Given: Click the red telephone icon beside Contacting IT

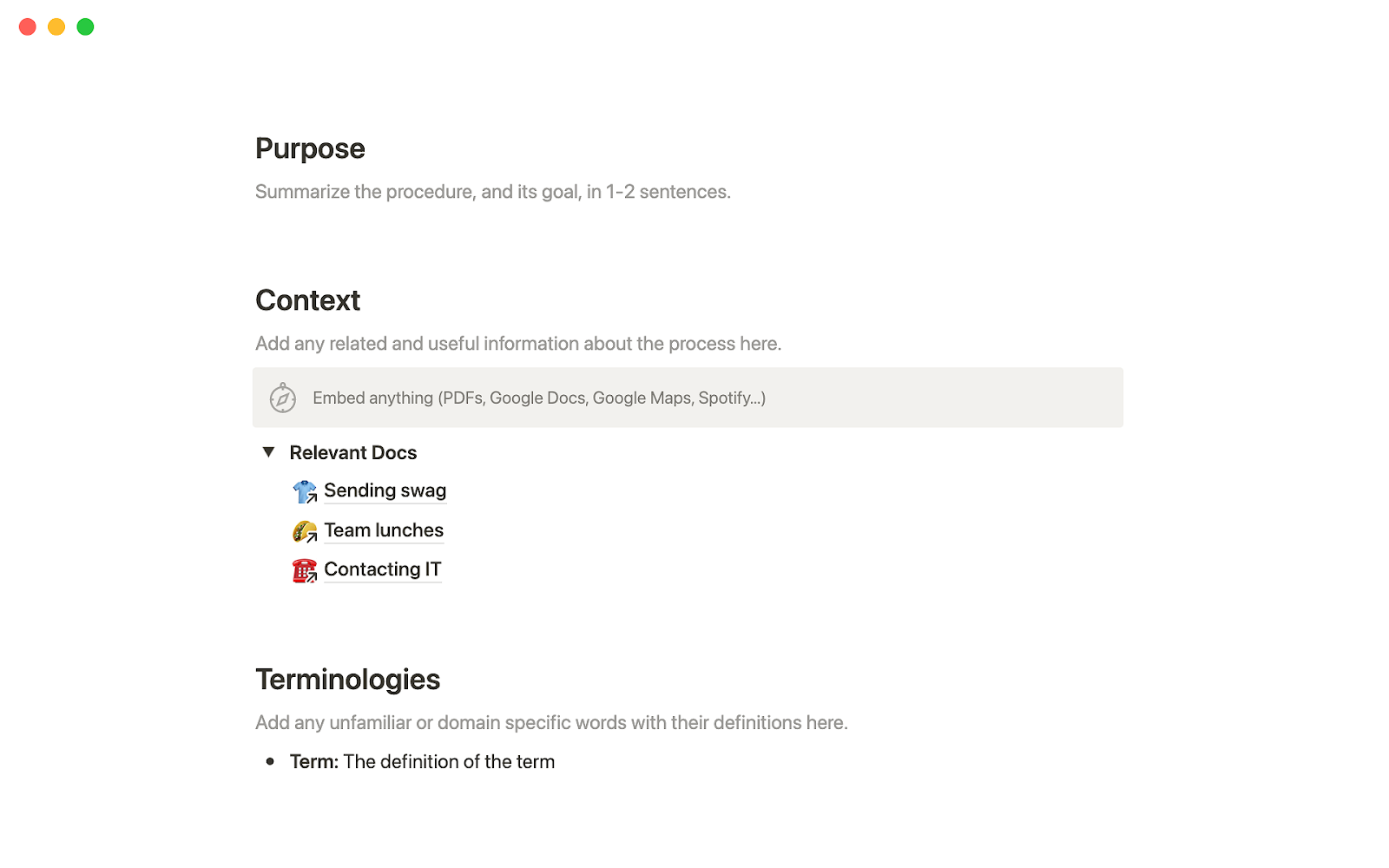Looking at the screenshot, I should point(305,570).
